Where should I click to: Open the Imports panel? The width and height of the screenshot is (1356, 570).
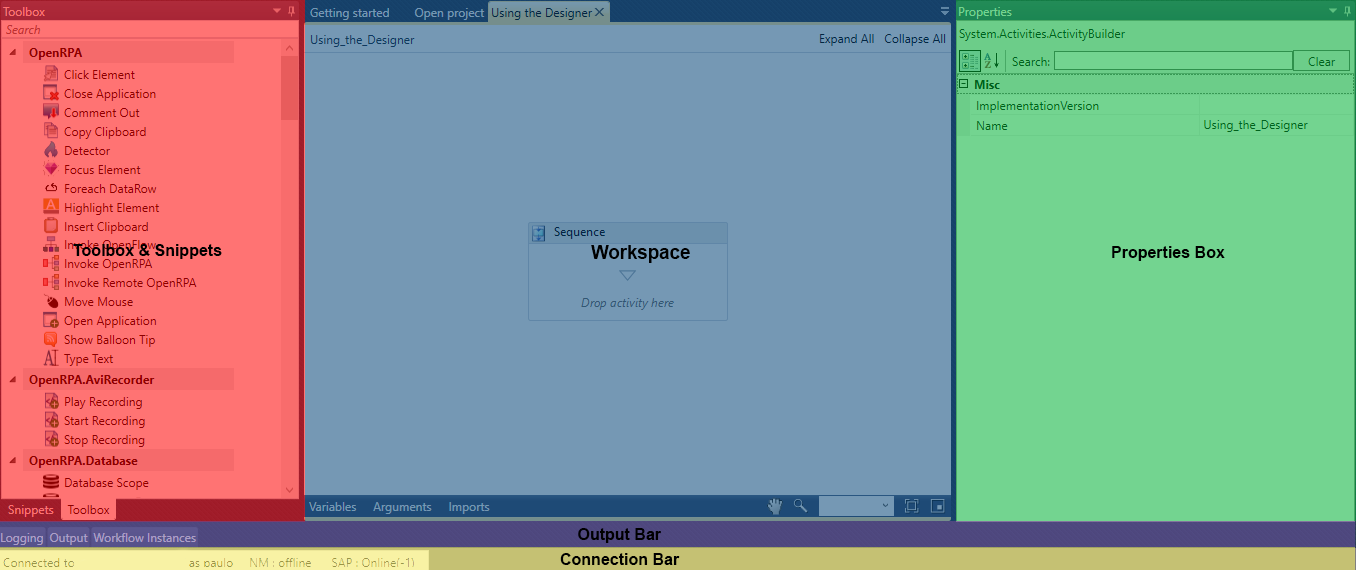[469, 507]
